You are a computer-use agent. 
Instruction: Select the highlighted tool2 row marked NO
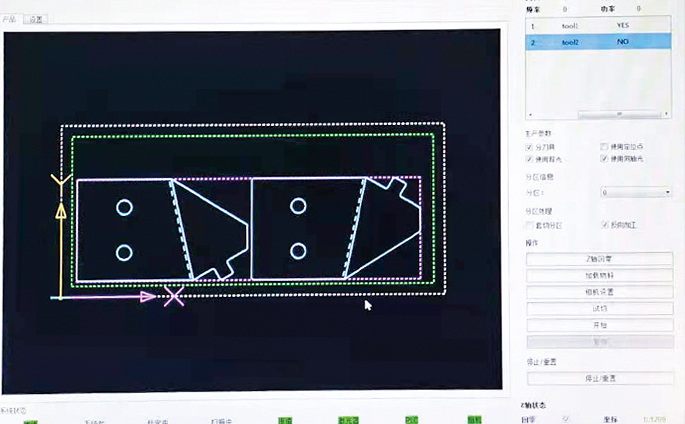[x=597, y=42]
